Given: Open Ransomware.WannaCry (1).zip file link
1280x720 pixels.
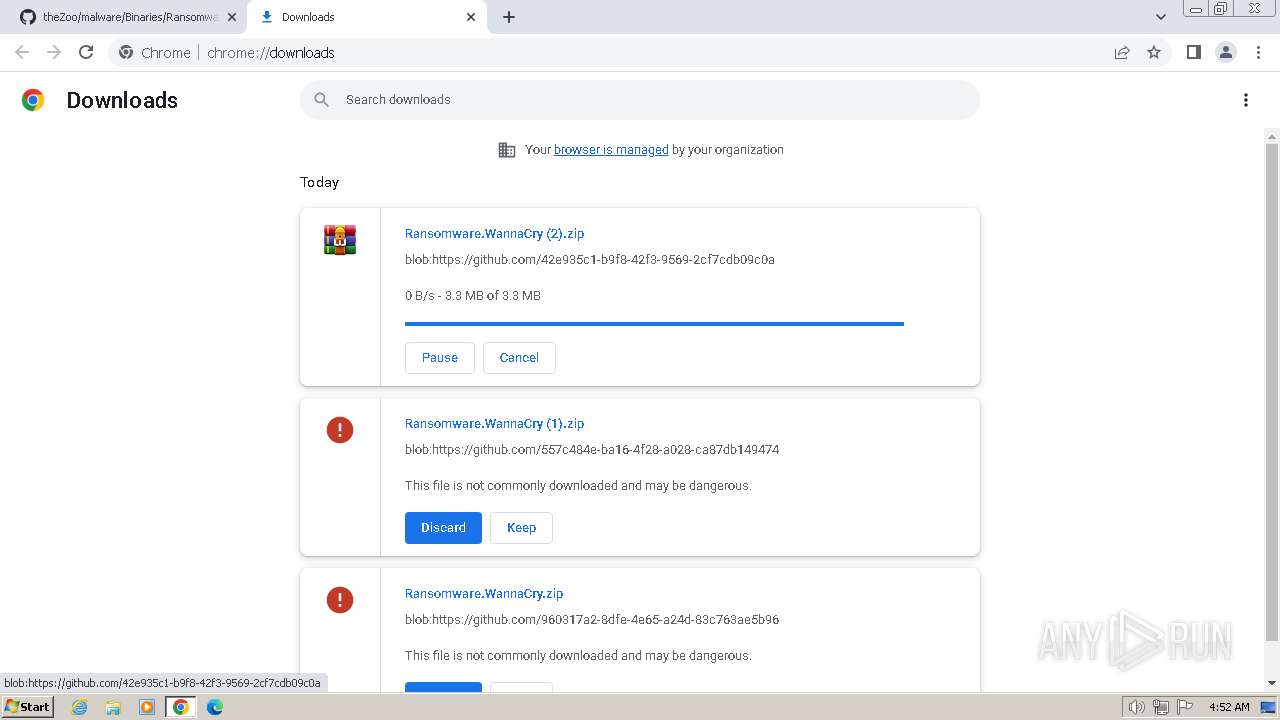Looking at the screenshot, I should [494, 423].
